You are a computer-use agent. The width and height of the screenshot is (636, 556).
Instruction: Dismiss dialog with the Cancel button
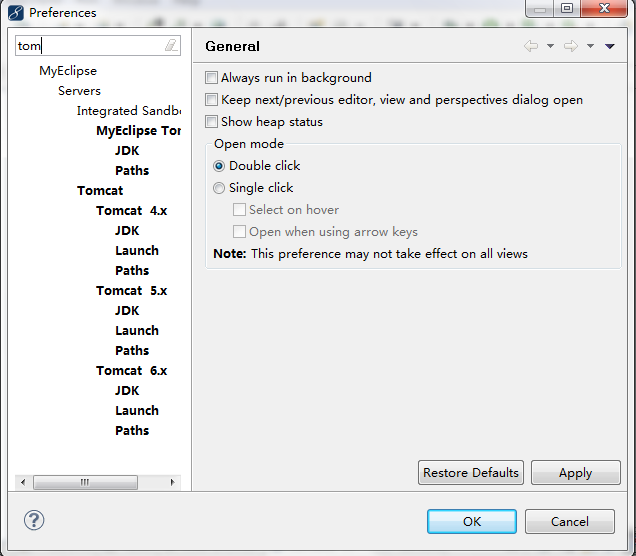[570, 522]
